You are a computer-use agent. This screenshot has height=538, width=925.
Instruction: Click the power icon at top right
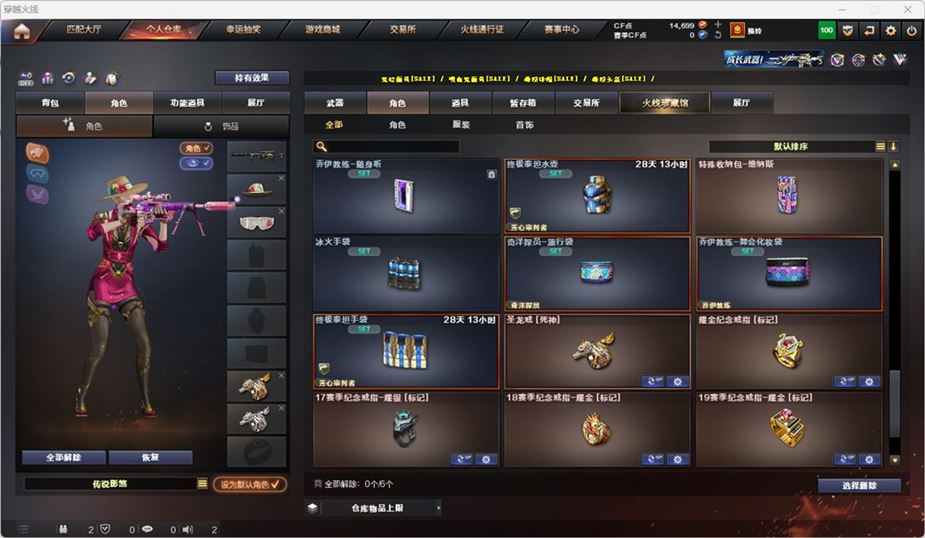pos(912,31)
